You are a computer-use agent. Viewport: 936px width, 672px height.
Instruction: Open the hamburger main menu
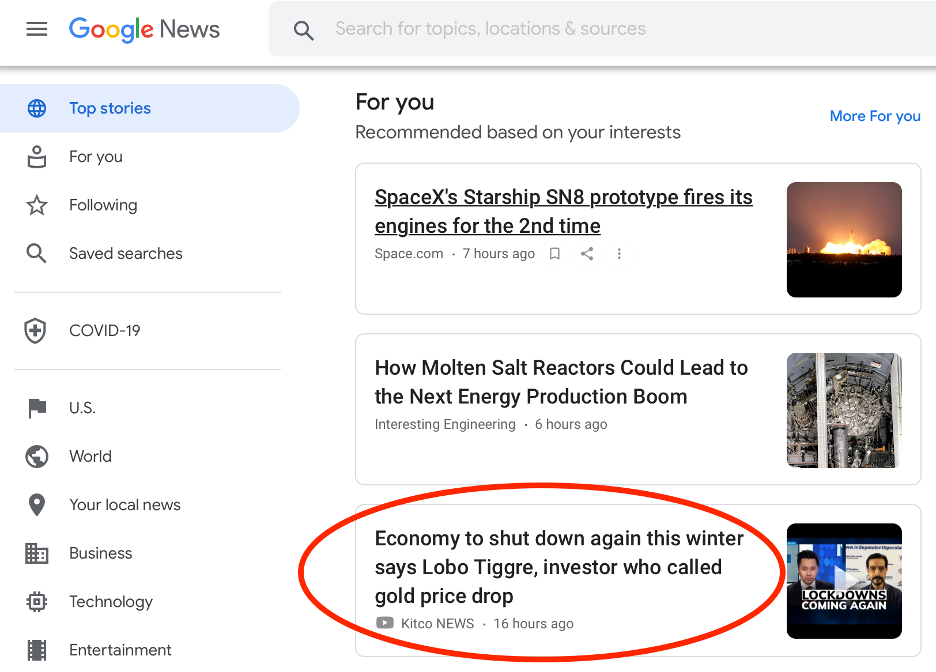coord(36,29)
